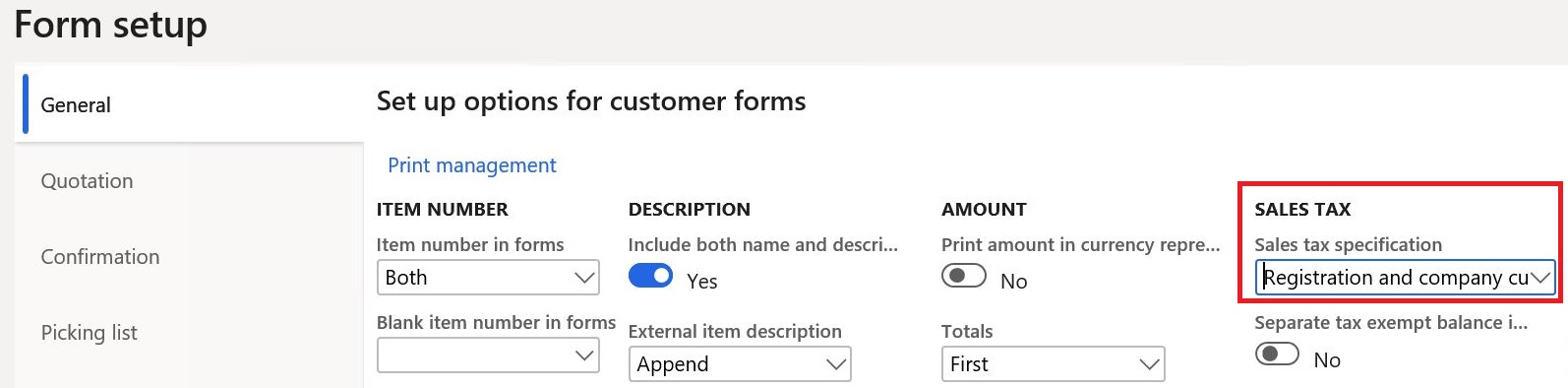Click the Sales tax specification label

(x=1349, y=244)
